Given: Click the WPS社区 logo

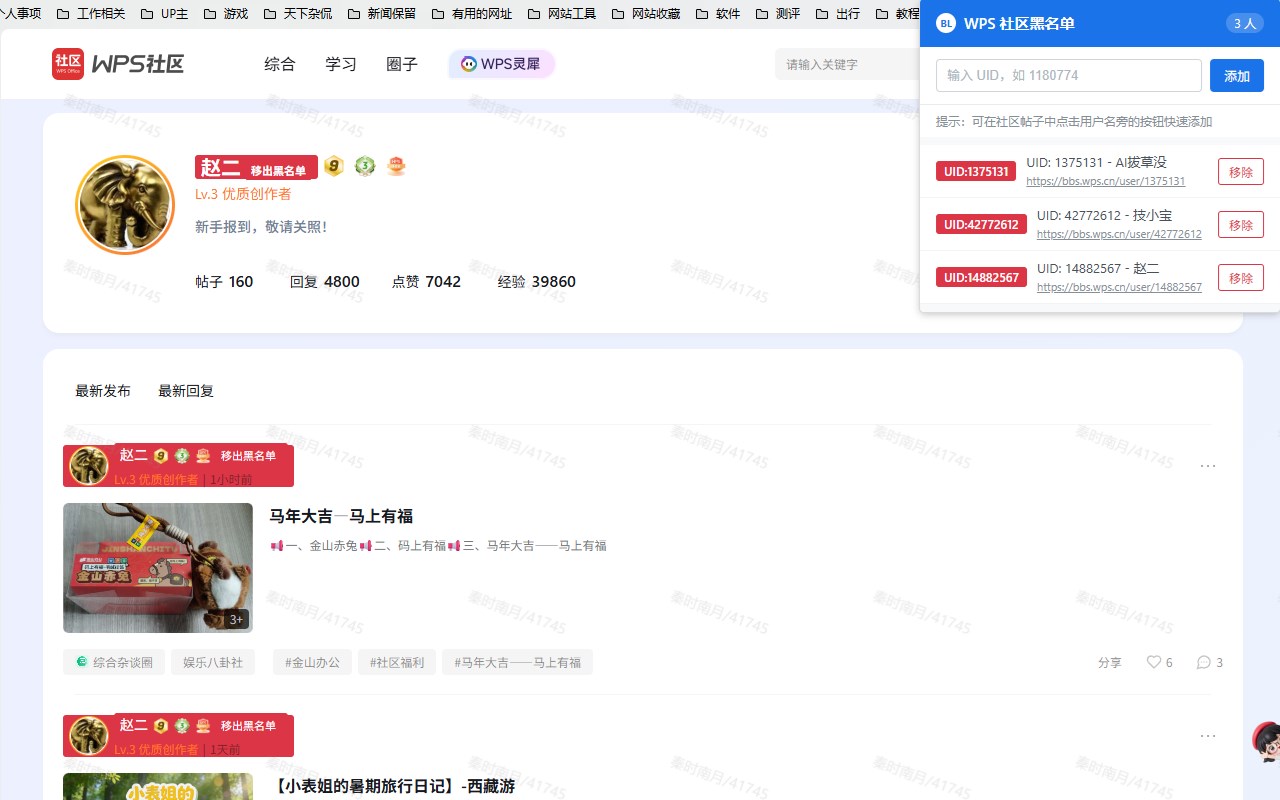Looking at the screenshot, I should click(118, 64).
